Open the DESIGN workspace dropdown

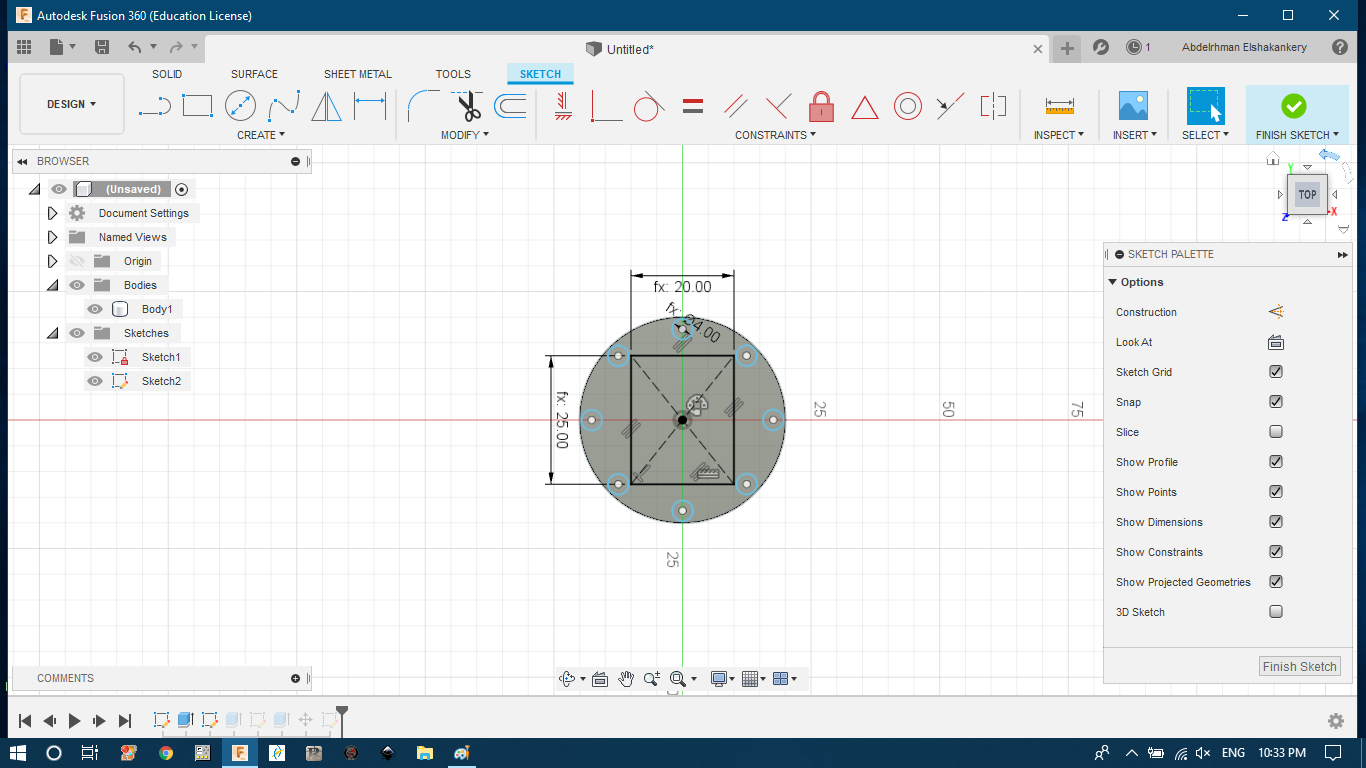[x=72, y=104]
